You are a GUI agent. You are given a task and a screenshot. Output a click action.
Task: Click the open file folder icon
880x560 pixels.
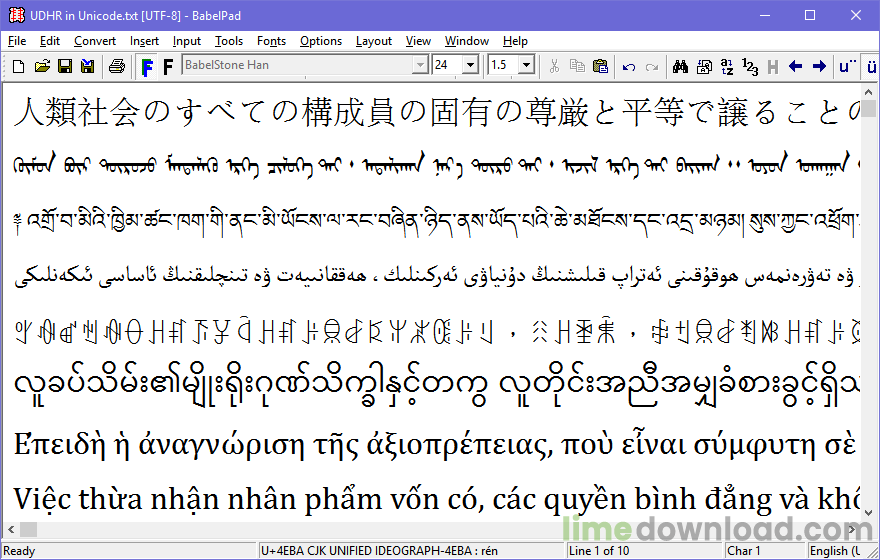(41, 66)
